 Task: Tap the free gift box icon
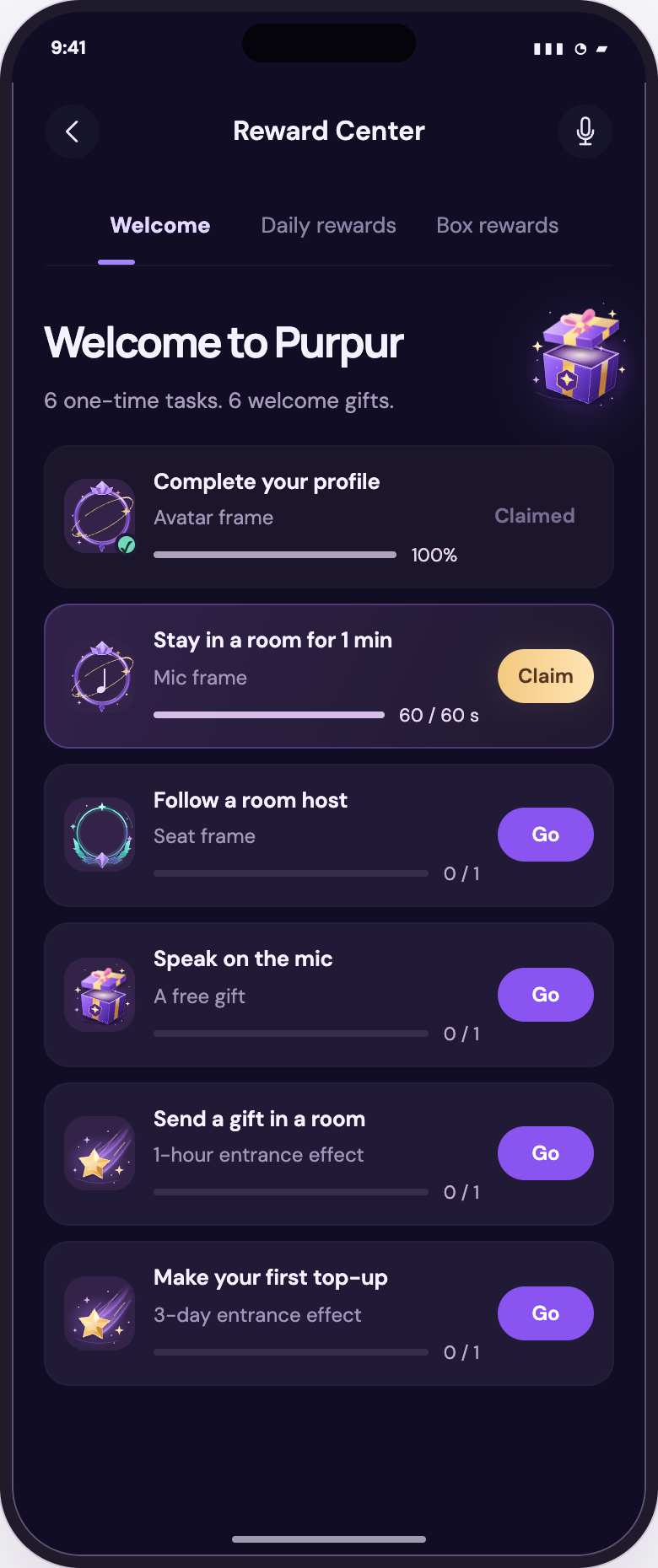coord(100,995)
